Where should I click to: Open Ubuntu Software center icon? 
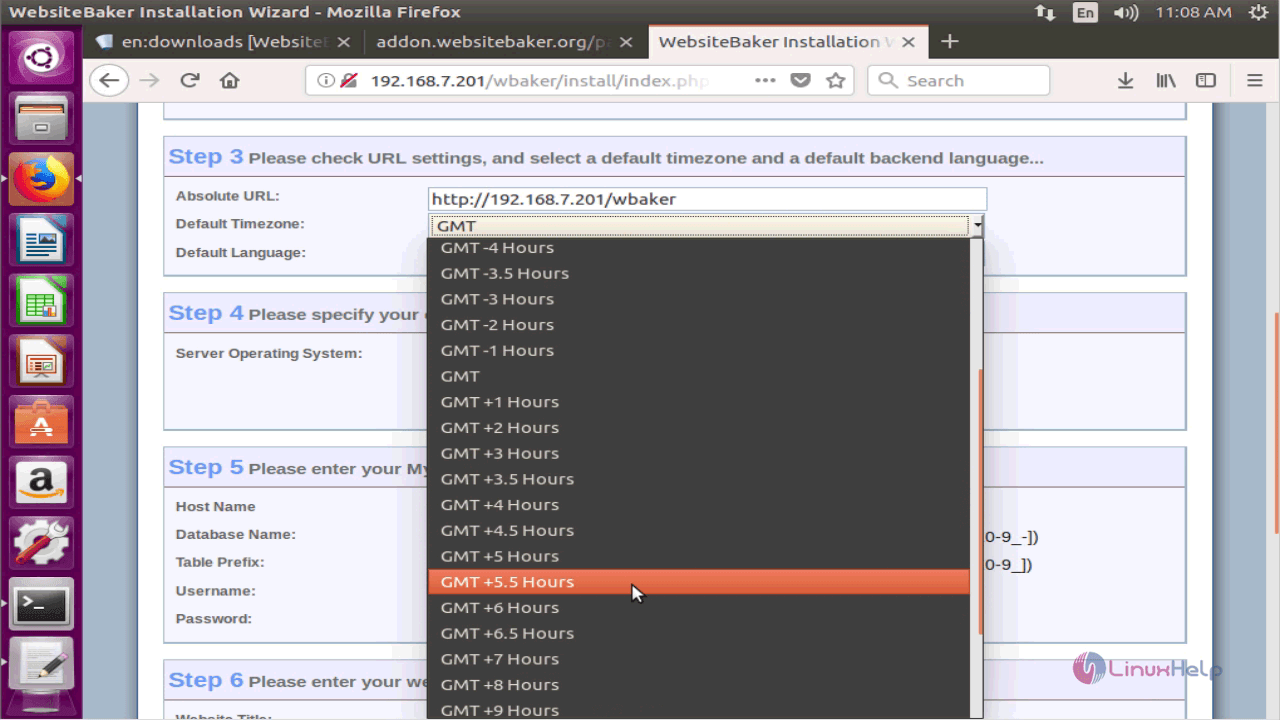[41, 424]
